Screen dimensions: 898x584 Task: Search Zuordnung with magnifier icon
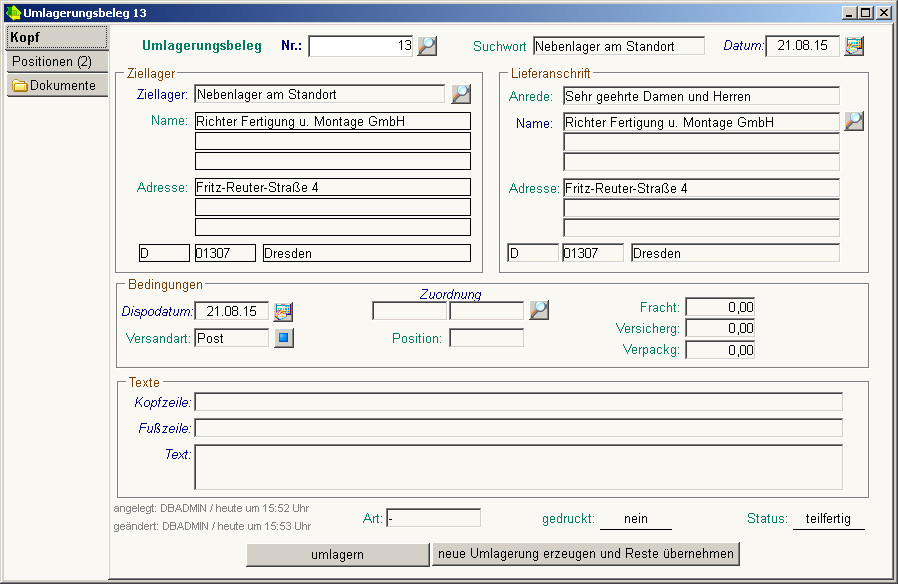539,310
